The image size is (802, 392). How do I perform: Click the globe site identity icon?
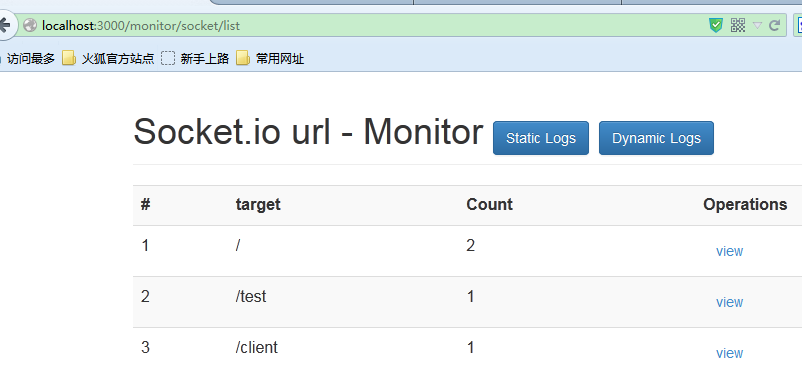[x=30, y=25]
